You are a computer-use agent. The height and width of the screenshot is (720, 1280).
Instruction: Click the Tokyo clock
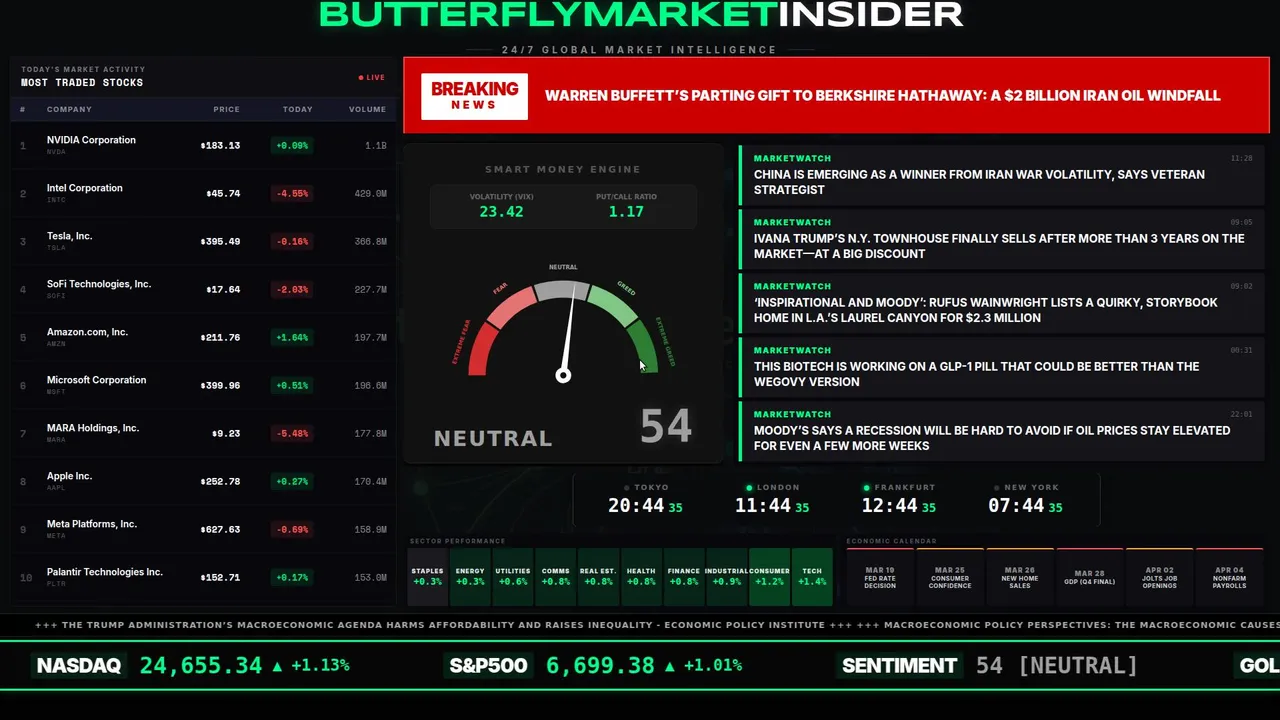pyautogui.click(x=645, y=499)
